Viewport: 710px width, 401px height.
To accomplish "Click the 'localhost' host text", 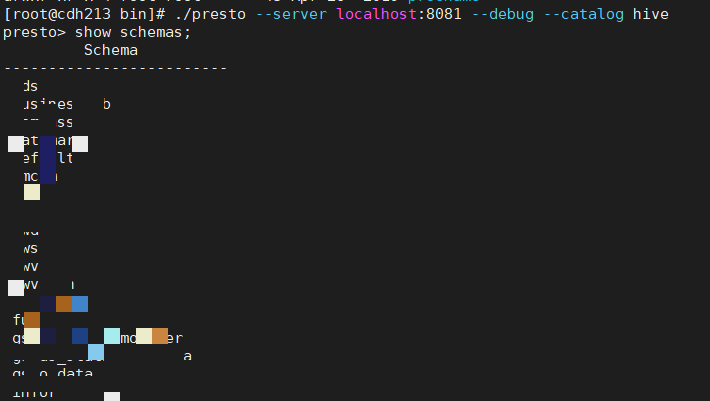I will pyautogui.click(x=377, y=14).
